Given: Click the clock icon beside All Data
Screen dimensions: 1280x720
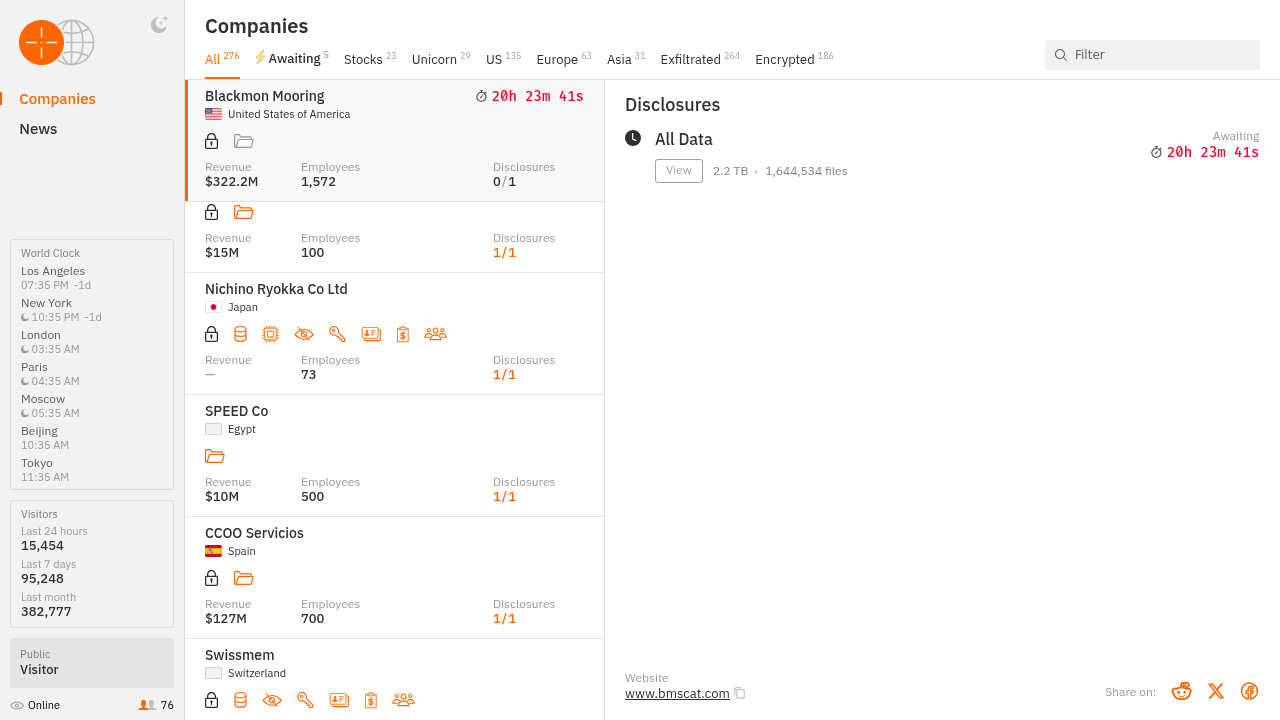Looking at the screenshot, I should 633,138.
